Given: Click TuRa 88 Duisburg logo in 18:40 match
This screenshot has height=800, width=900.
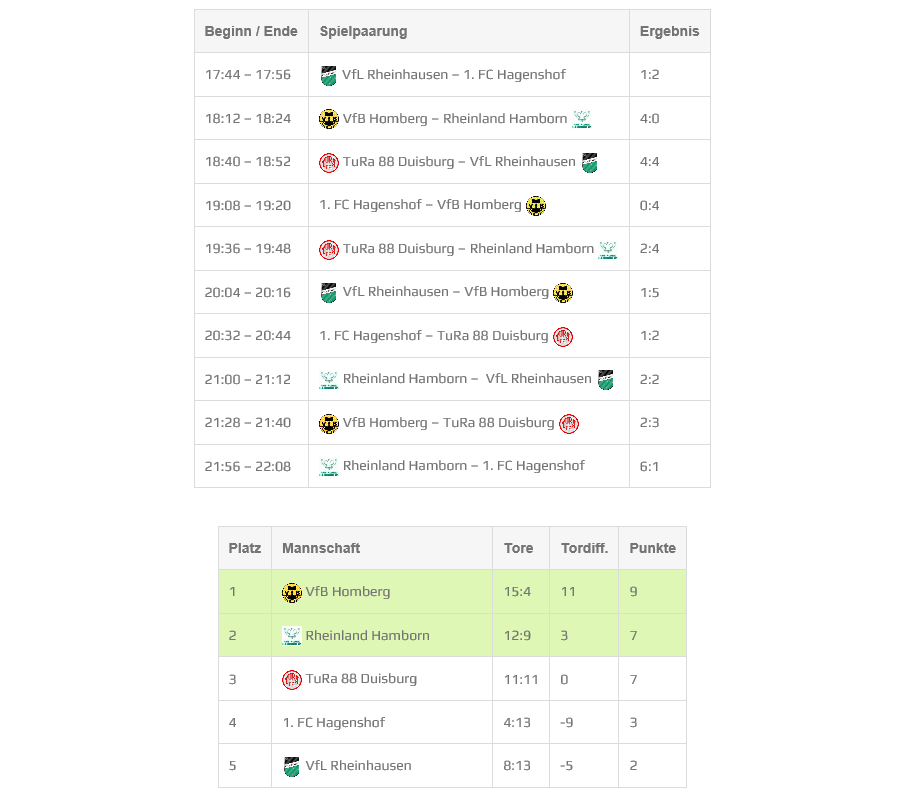Looking at the screenshot, I should (x=329, y=163).
